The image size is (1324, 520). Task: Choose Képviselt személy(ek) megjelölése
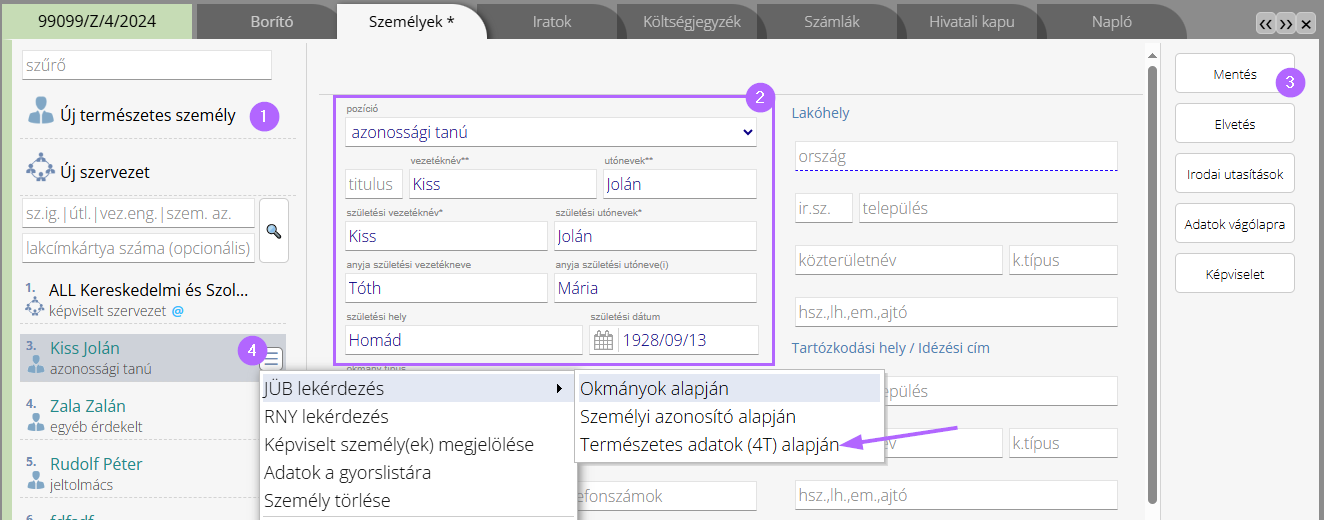point(417,444)
